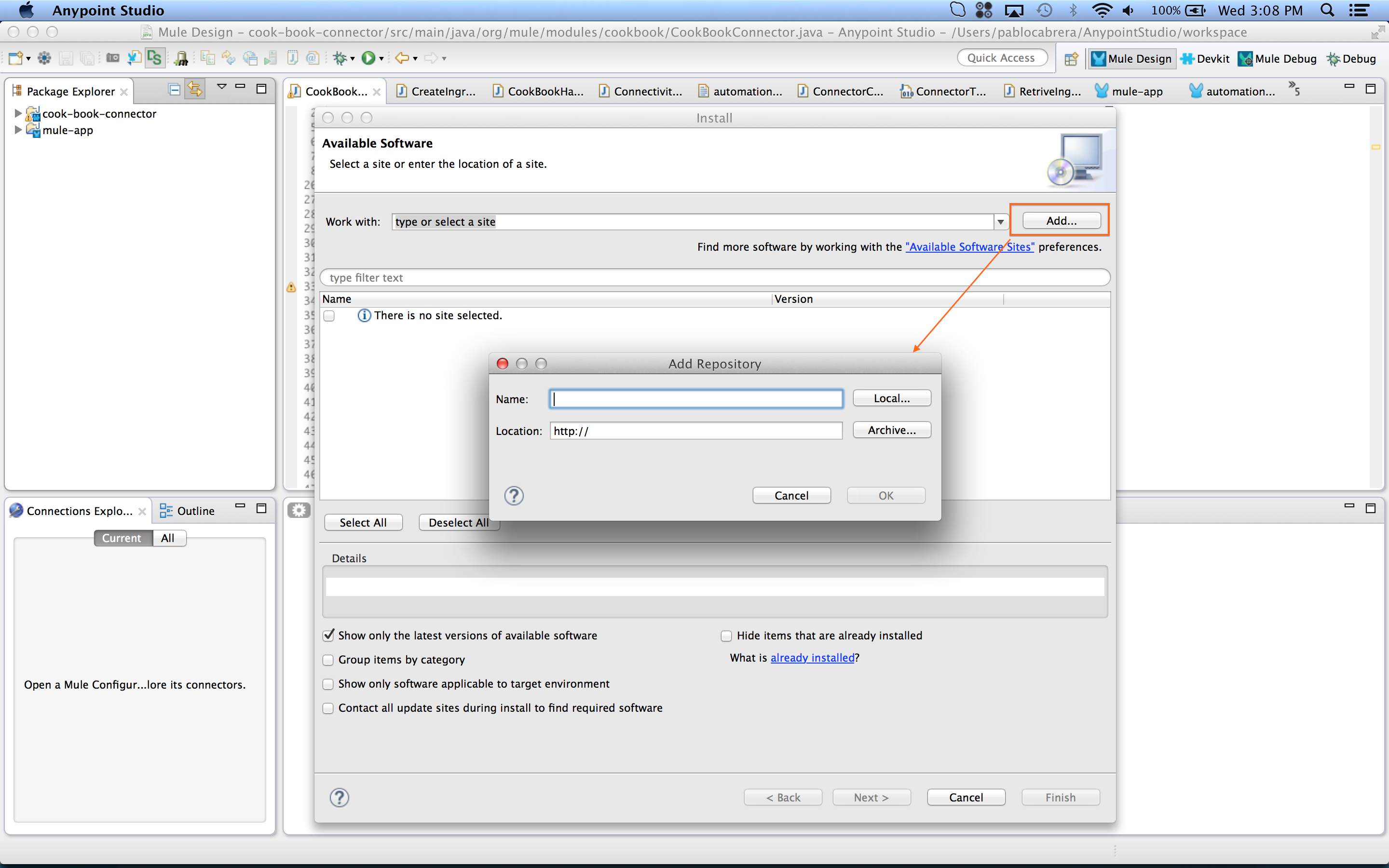1389x868 pixels.
Task: Expand the mule-app project
Action: click(x=17, y=130)
